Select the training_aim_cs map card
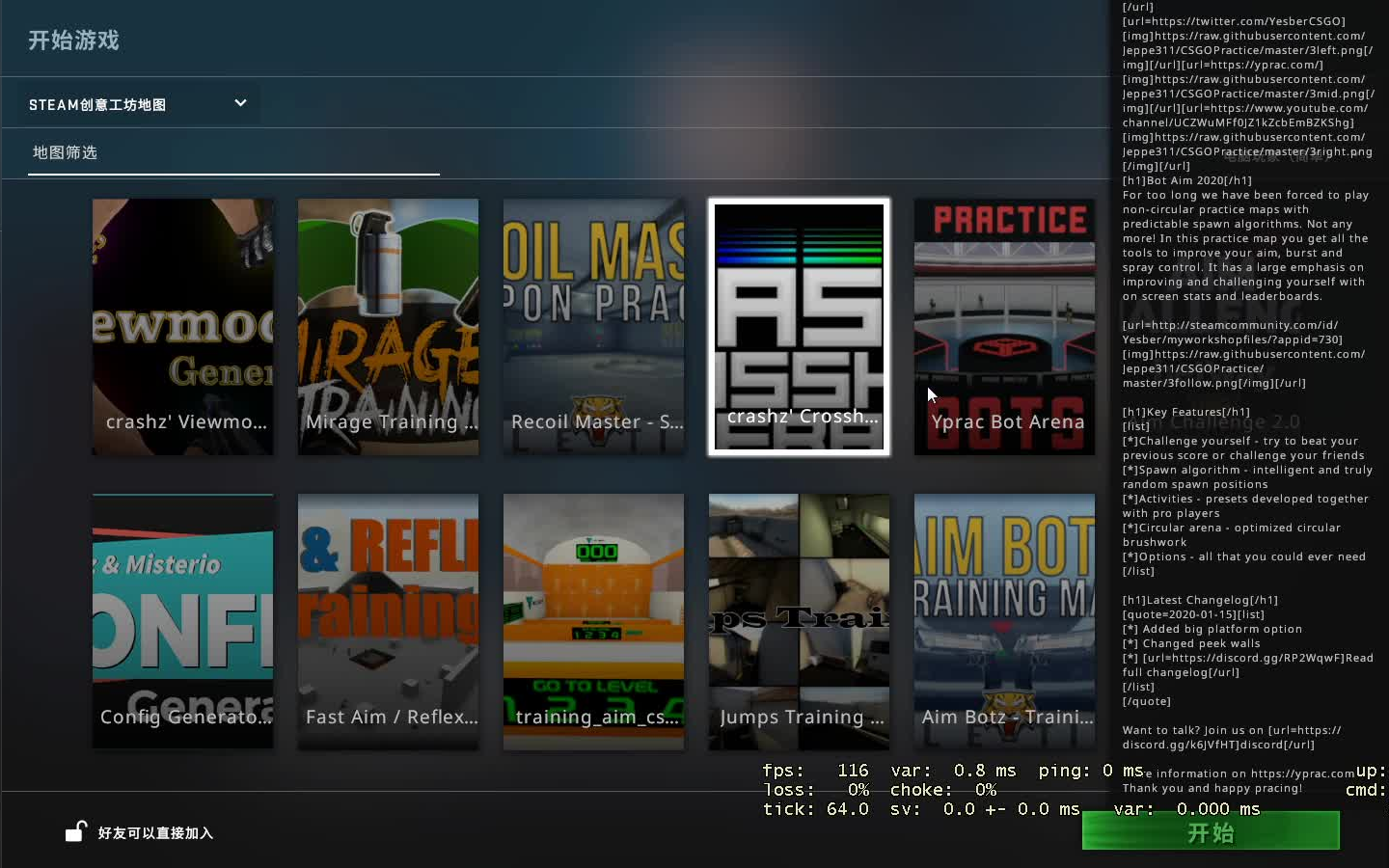This screenshot has height=868, width=1389. click(x=593, y=622)
